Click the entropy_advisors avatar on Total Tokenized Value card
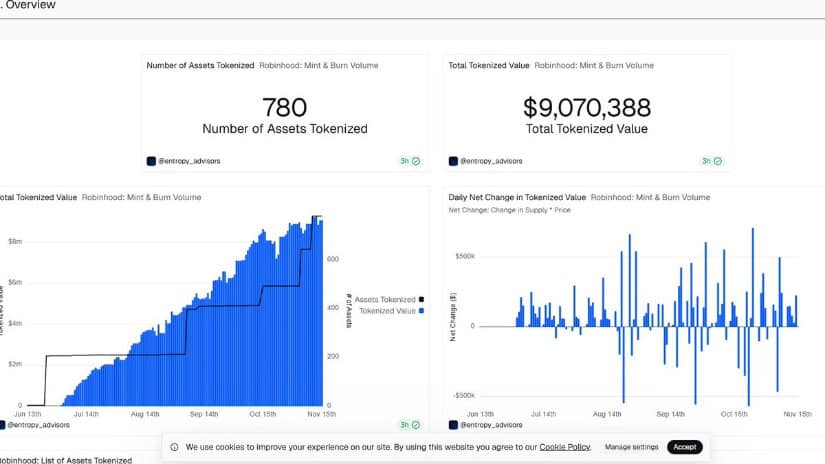 point(453,160)
